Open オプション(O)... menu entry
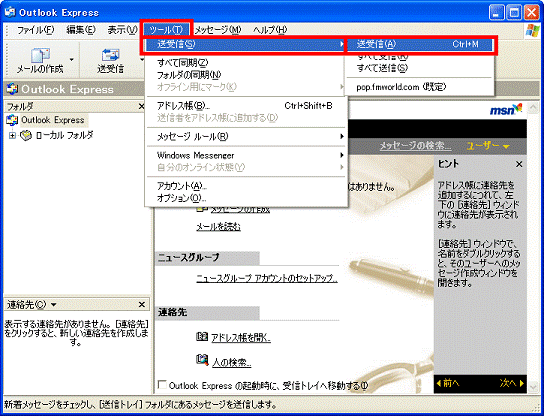Viewport: 544px width, 416px height. (181, 198)
